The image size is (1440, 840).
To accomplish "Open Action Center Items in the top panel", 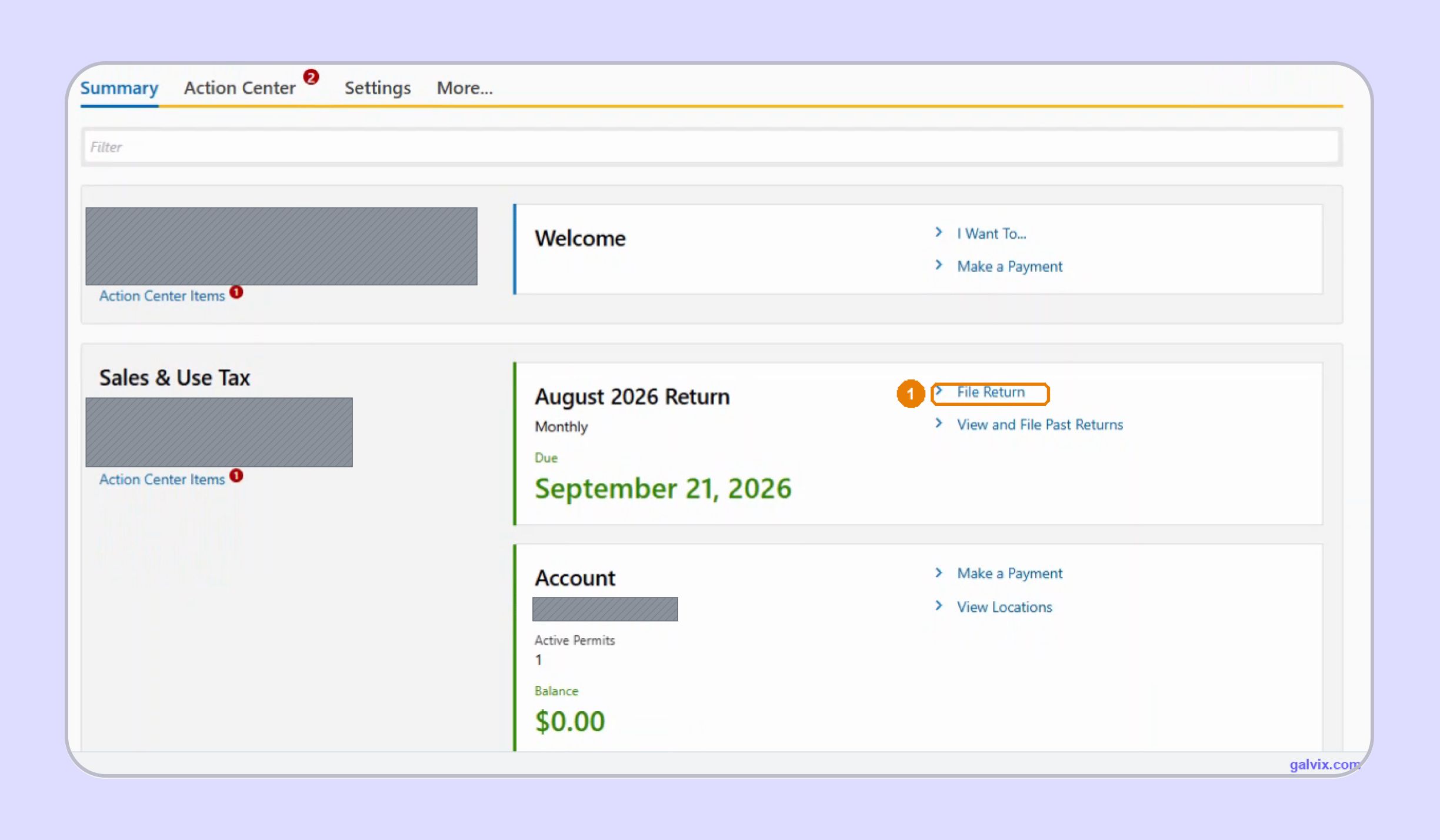I will pos(162,296).
